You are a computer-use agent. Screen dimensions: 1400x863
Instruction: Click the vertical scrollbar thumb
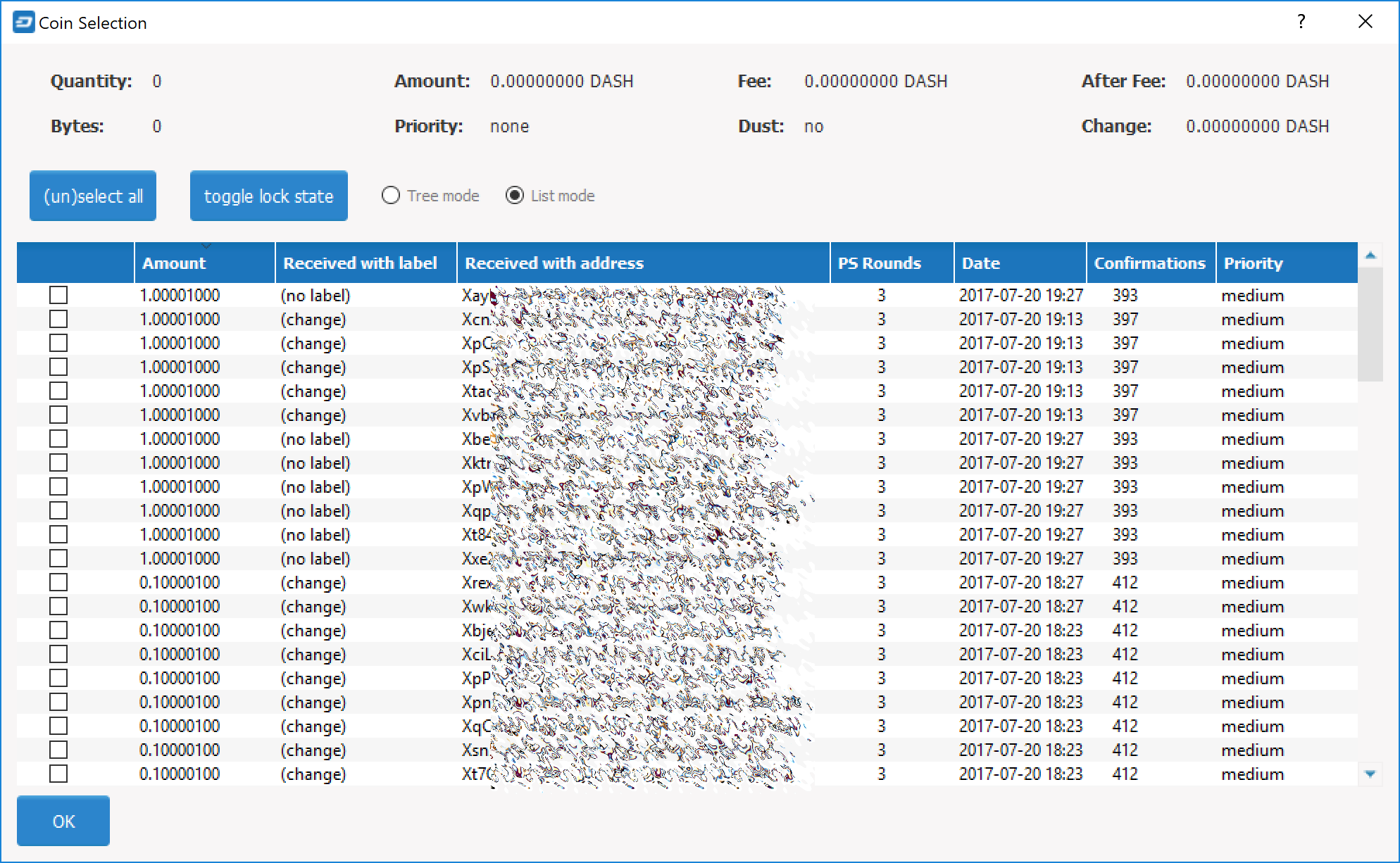(1370, 325)
